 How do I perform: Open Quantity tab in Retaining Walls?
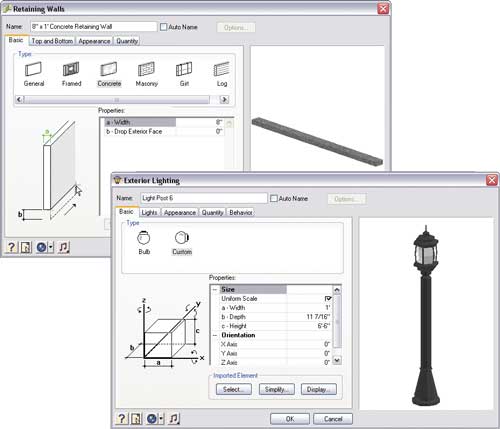coord(127,41)
